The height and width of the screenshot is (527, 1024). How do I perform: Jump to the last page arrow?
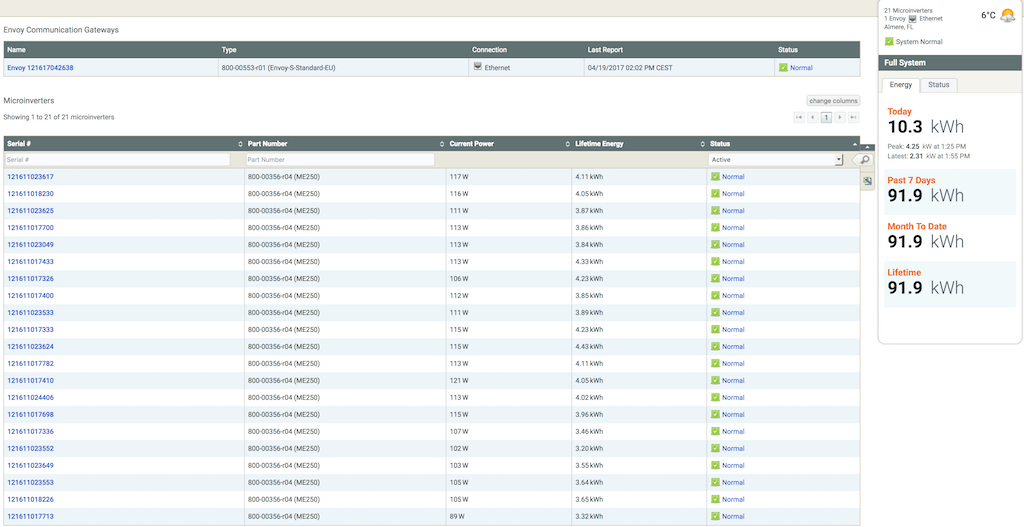pyautogui.click(x=853, y=118)
